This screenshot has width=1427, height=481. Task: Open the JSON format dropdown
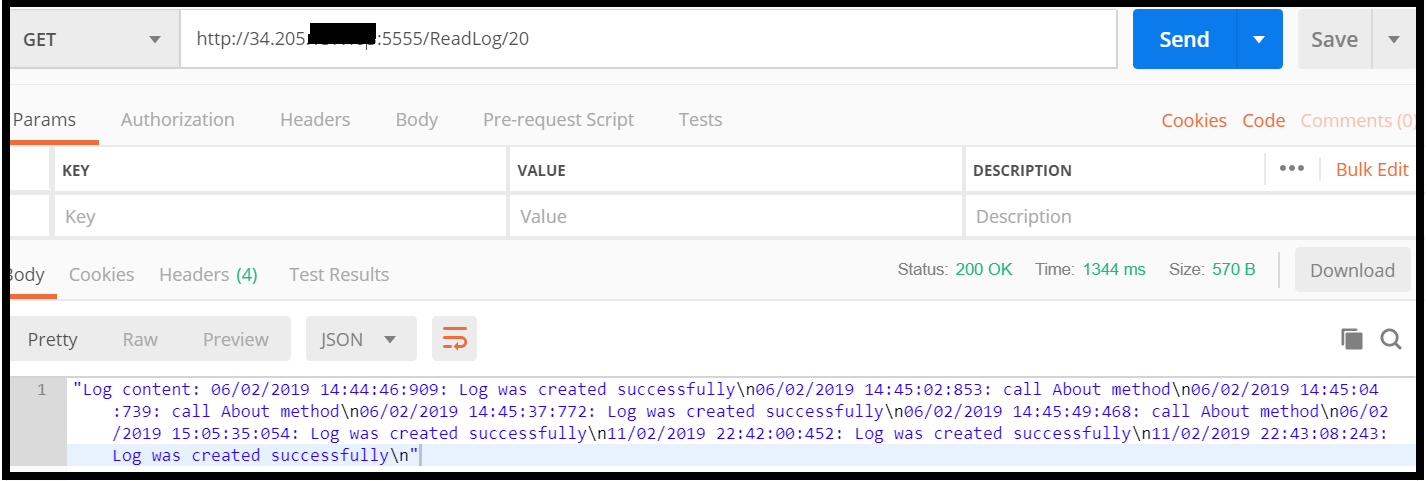[x=360, y=339]
